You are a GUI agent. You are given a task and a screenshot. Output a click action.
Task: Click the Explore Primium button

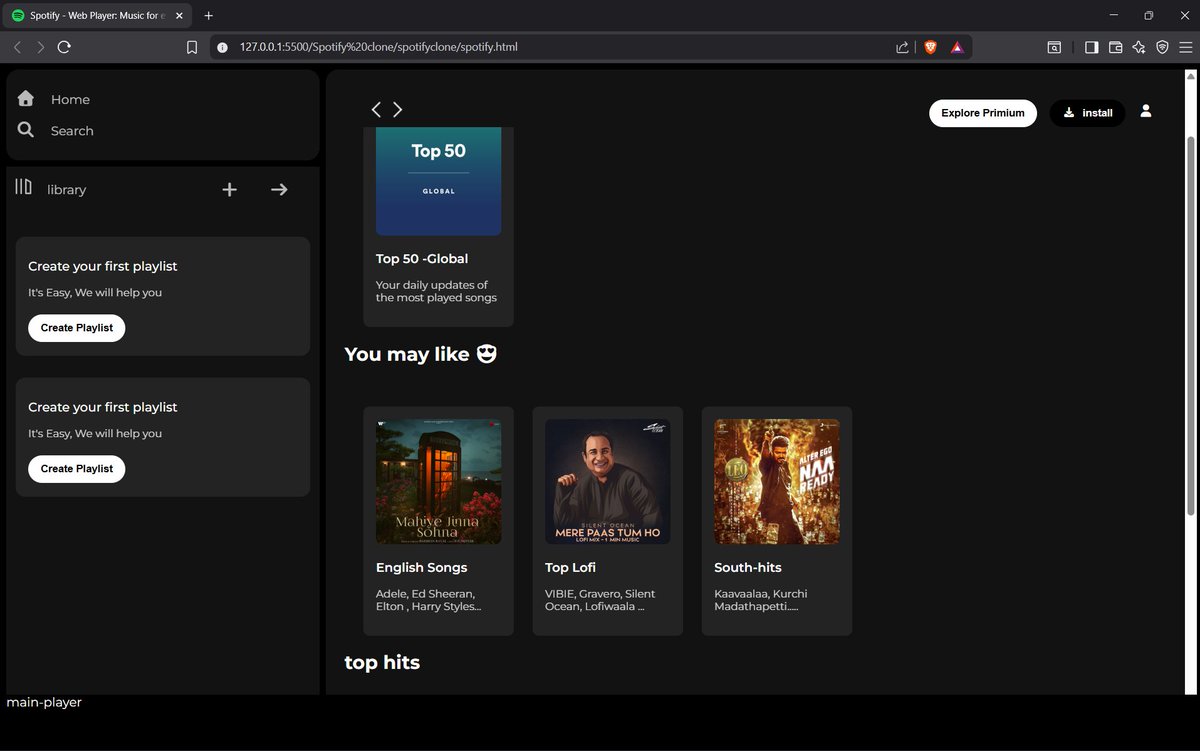(983, 113)
